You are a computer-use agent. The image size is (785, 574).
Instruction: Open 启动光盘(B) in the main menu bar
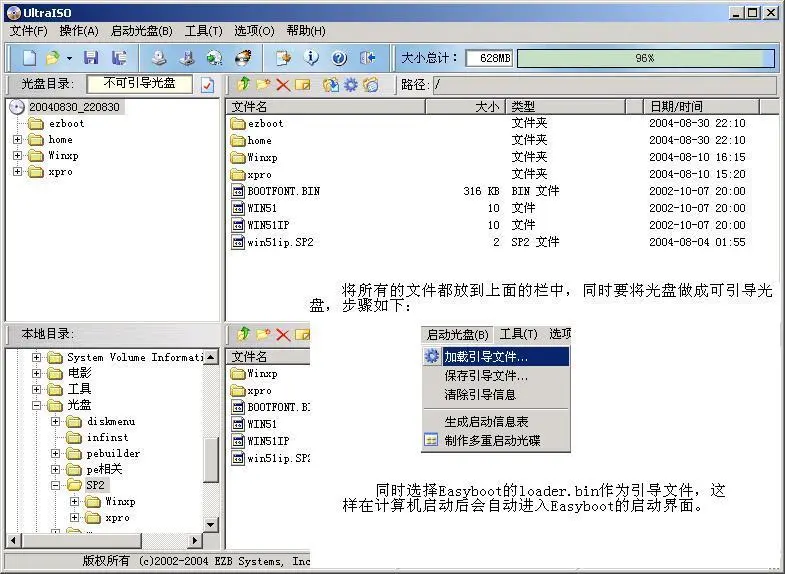(x=142, y=31)
